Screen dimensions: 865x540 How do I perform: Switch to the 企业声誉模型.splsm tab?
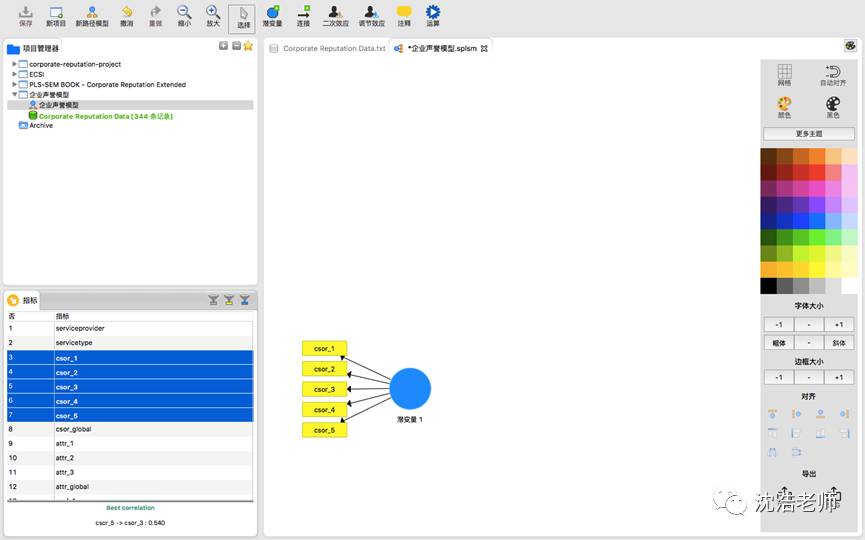442,49
